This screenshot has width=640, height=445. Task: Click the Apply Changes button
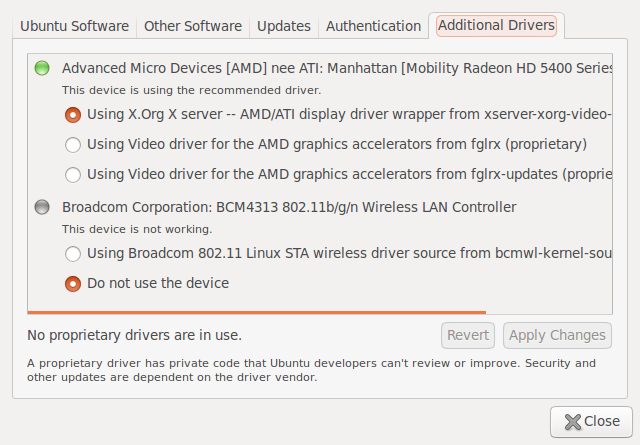click(557, 335)
